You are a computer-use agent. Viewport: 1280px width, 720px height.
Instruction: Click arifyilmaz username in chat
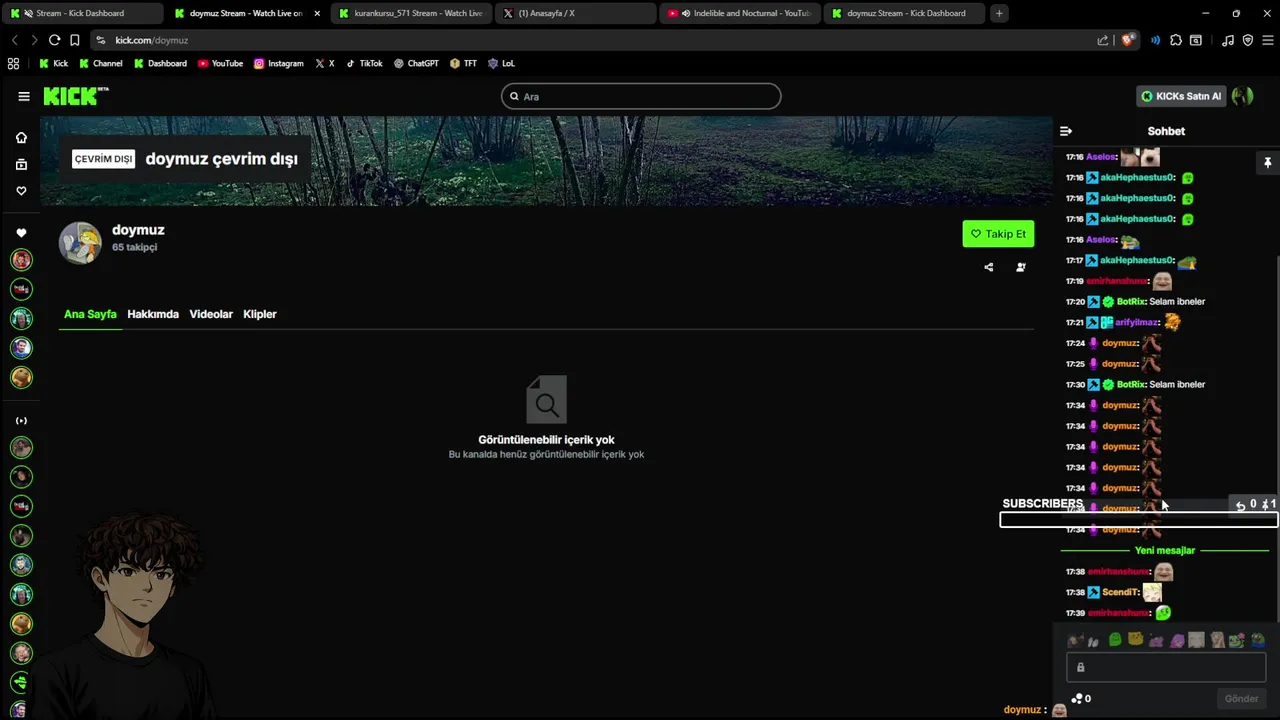(x=1137, y=322)
